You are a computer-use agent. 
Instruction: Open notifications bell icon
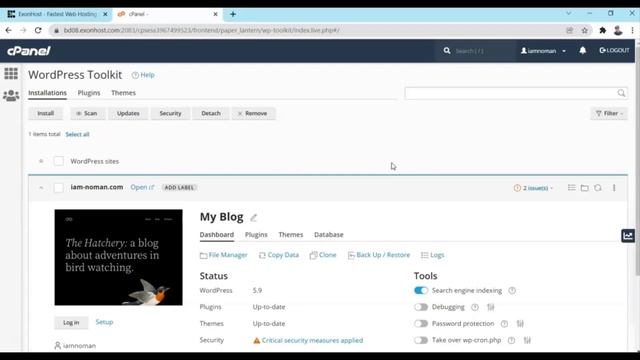pos(582,50)
